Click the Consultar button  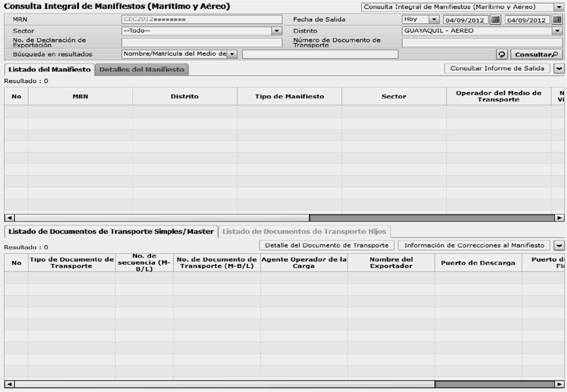[537, 55]
